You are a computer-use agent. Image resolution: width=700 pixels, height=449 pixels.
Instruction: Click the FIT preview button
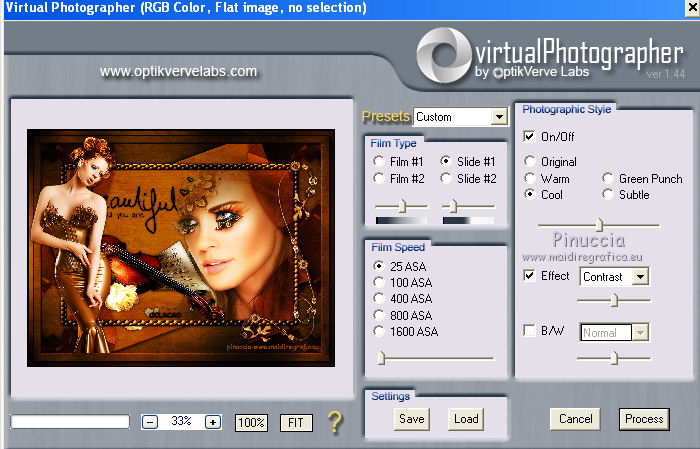point(296,423)
